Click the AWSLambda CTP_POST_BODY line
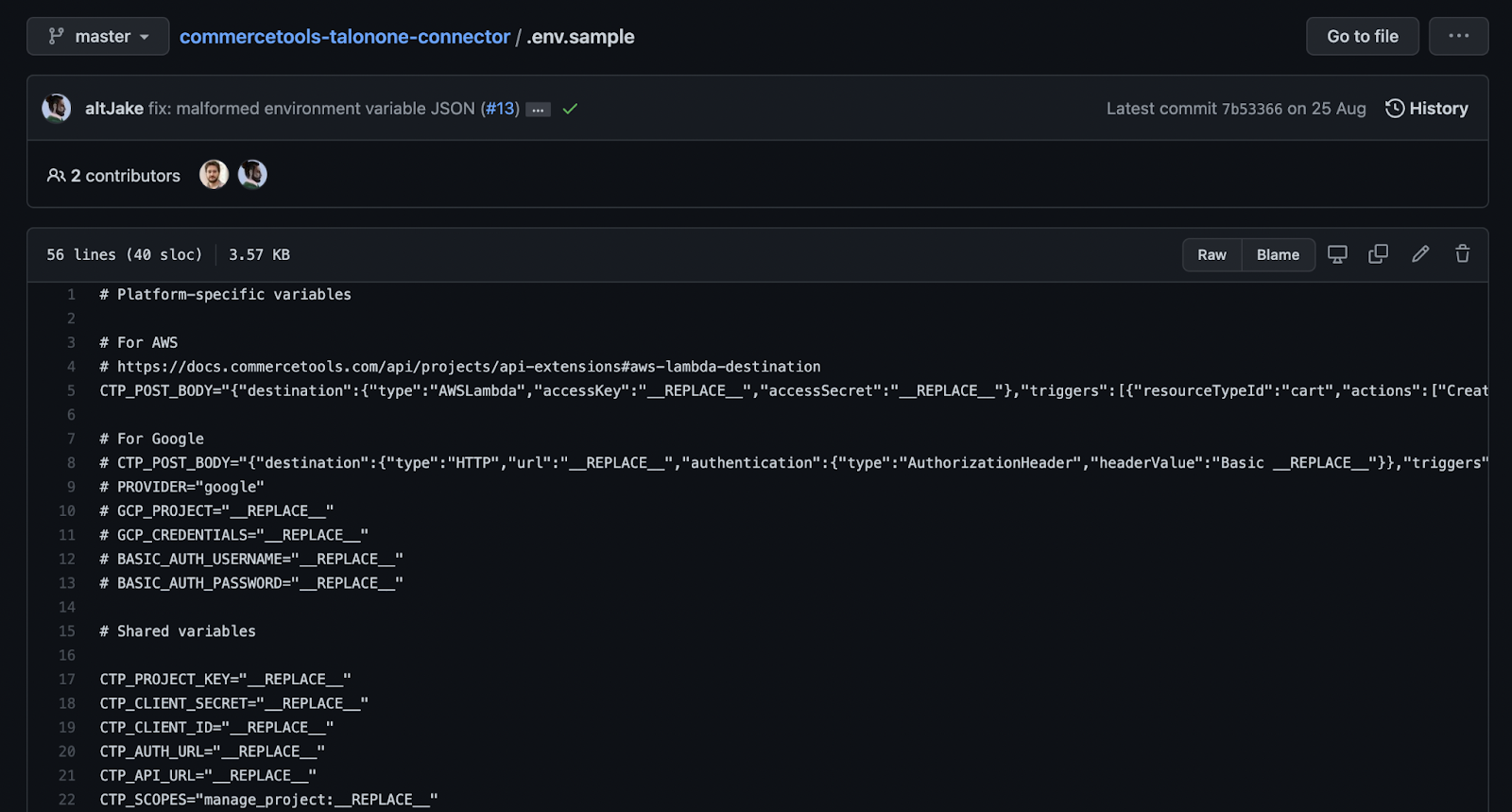Screen dimensions: 1512x812 (794, 390)
